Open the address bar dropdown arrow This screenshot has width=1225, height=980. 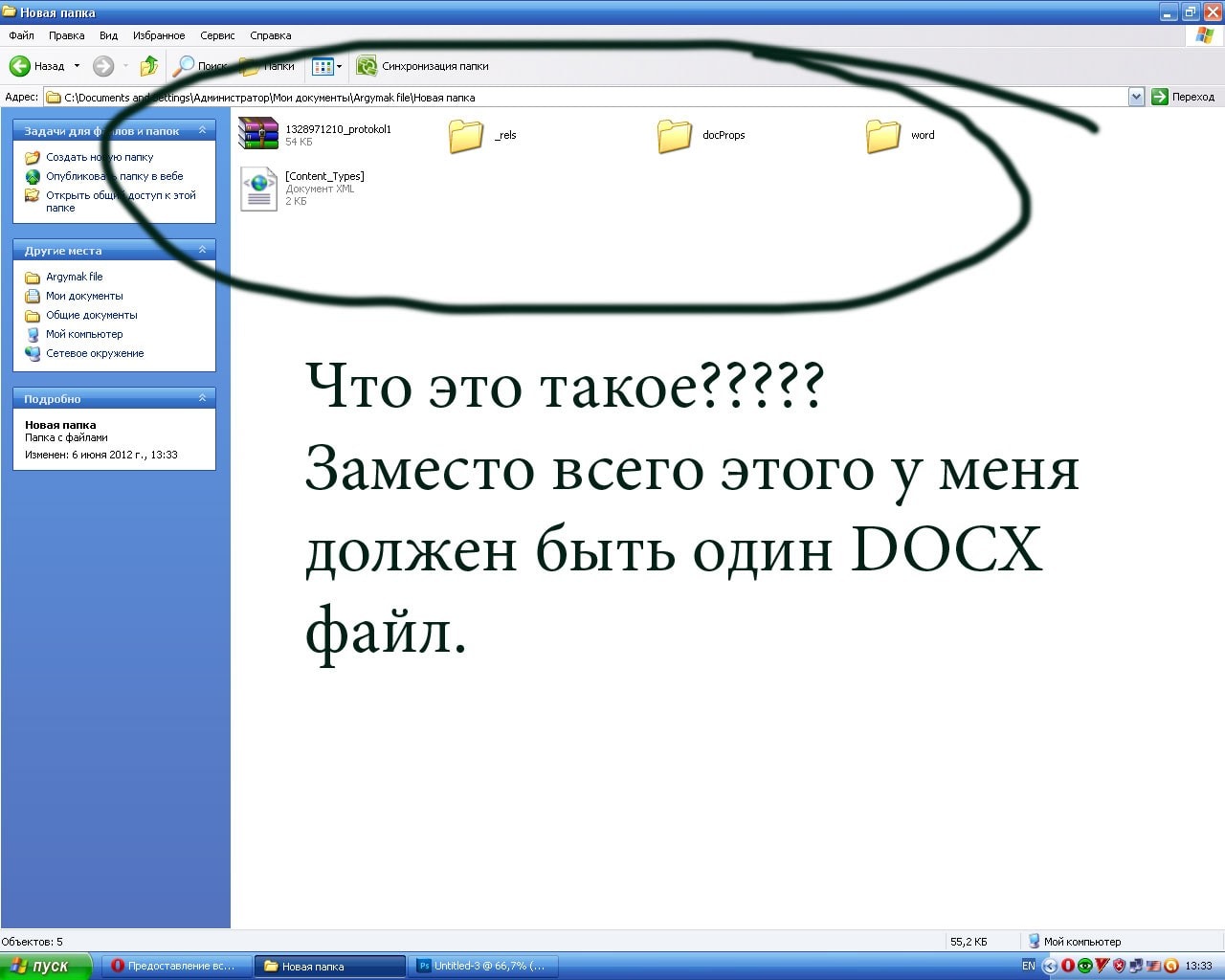click(1136, 97)
